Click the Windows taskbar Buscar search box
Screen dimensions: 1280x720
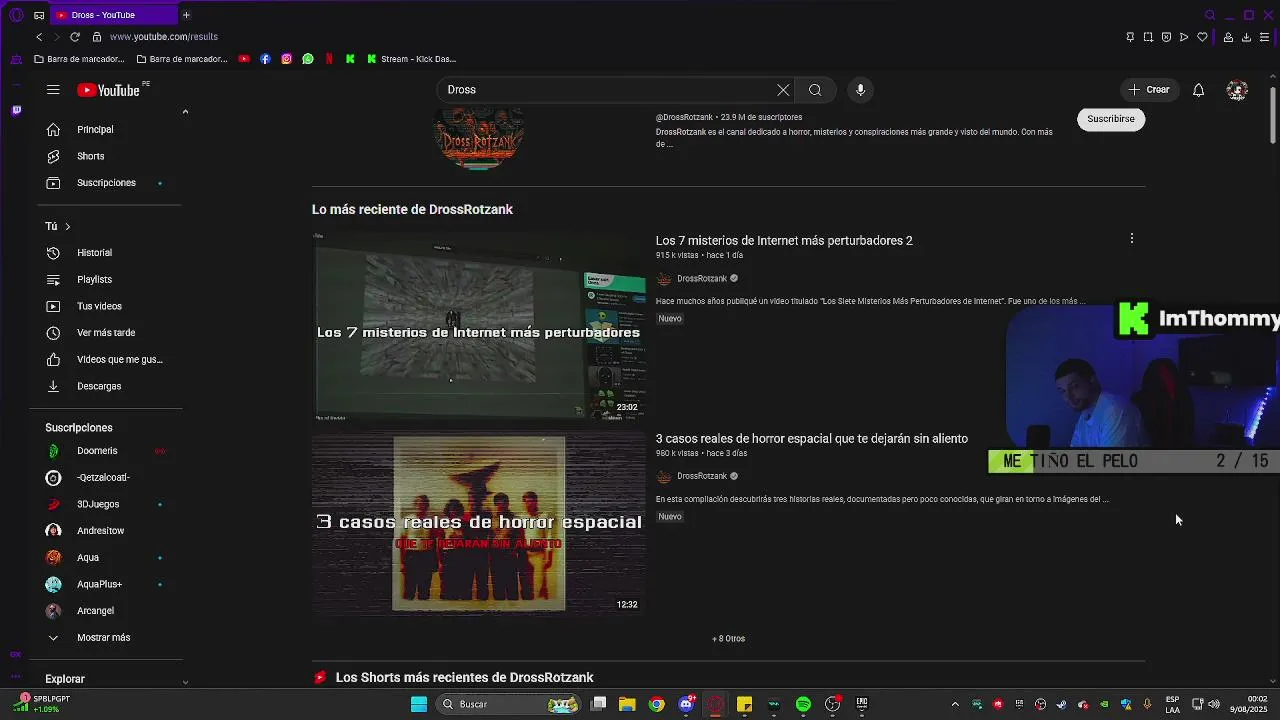tap(510, 704)
